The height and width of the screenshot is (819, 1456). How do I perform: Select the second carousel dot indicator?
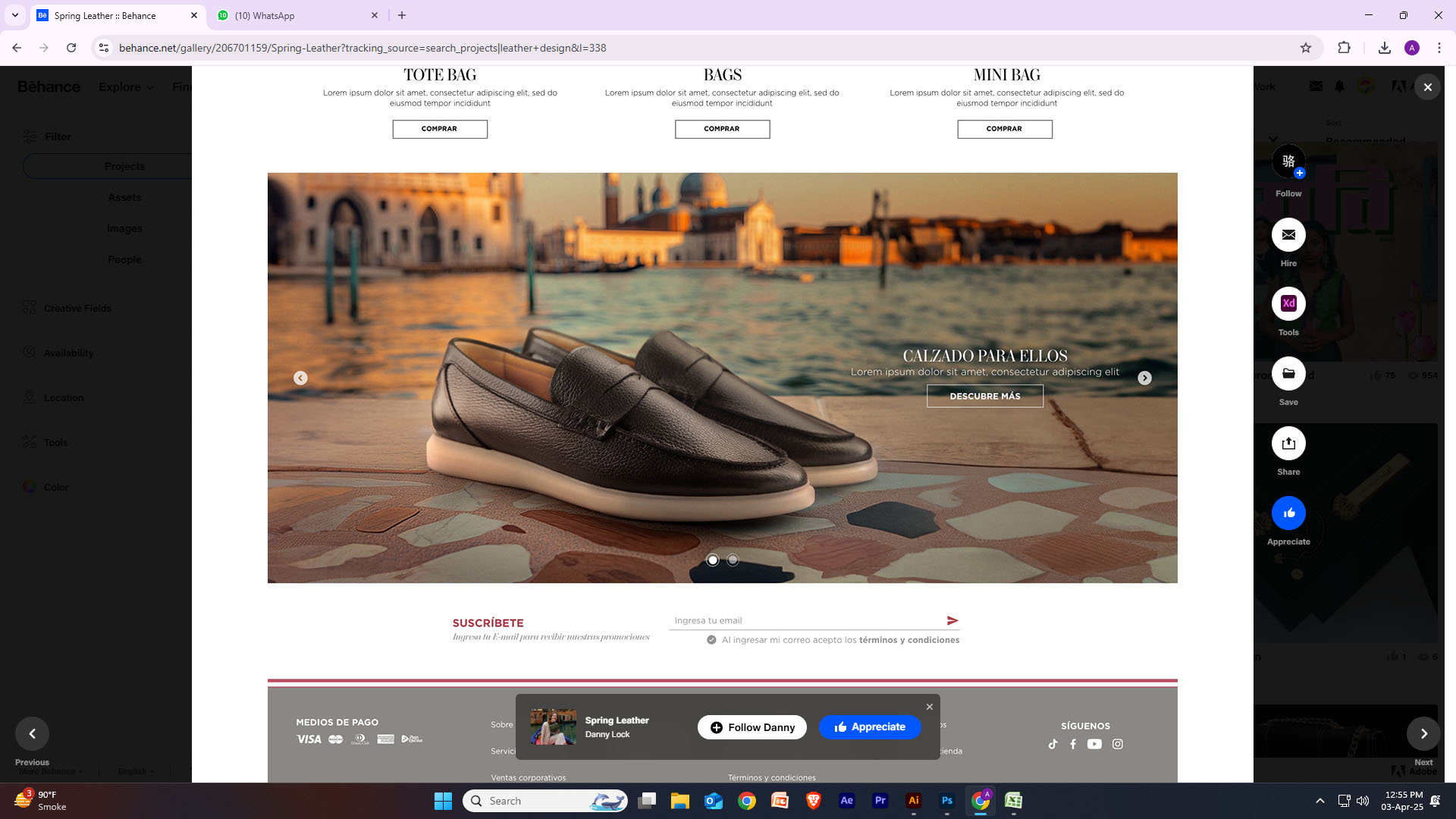tap(733, 560)
